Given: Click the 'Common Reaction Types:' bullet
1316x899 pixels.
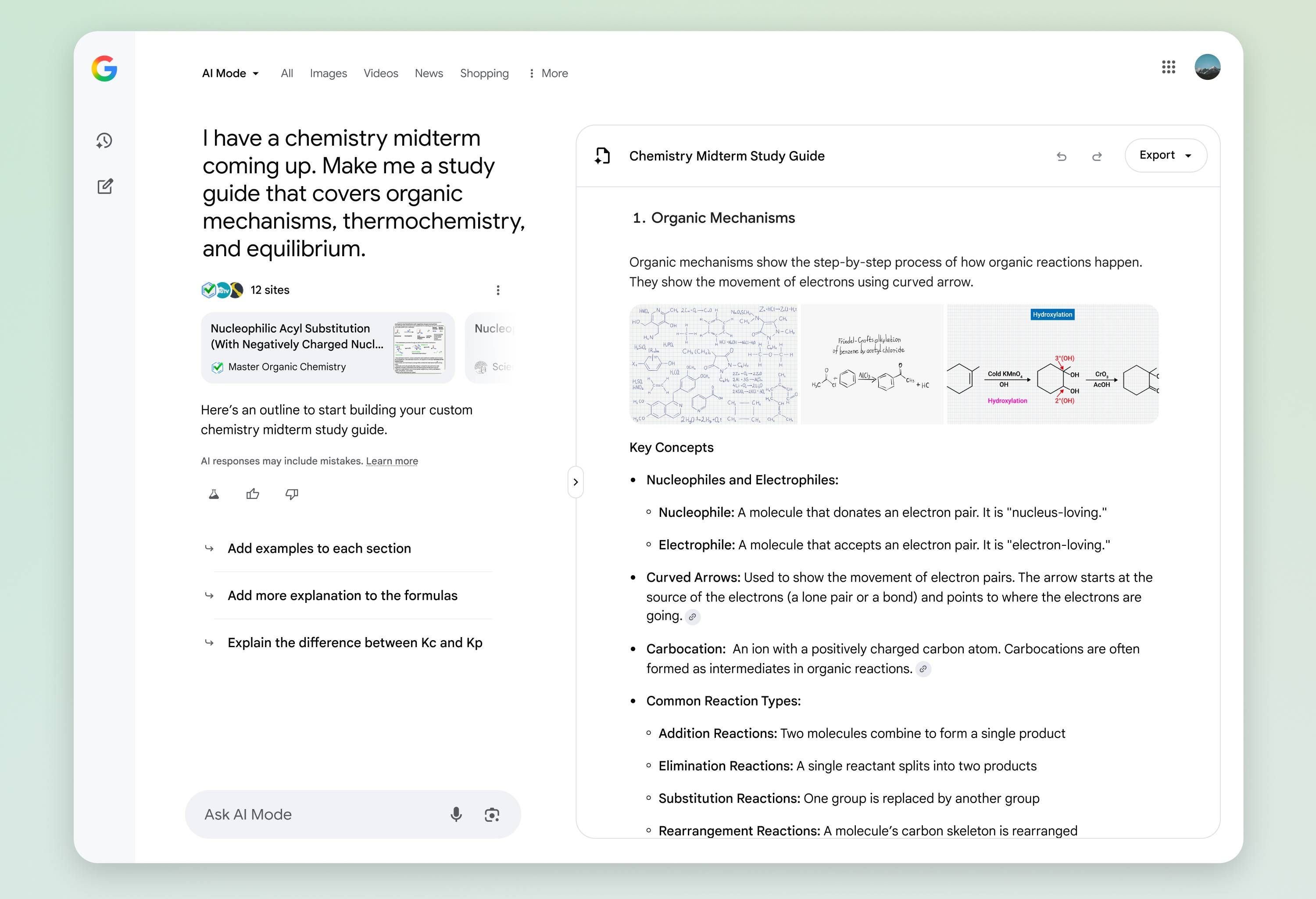Looking at the screenshot, I should (x=723, y=701).
